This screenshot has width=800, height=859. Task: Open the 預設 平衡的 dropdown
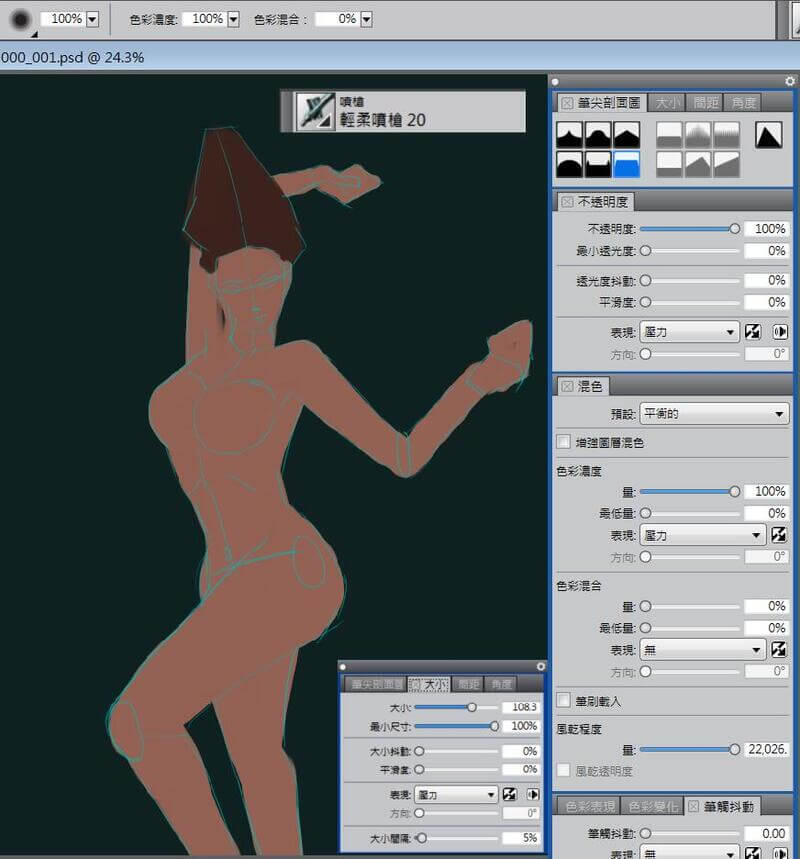714,414
